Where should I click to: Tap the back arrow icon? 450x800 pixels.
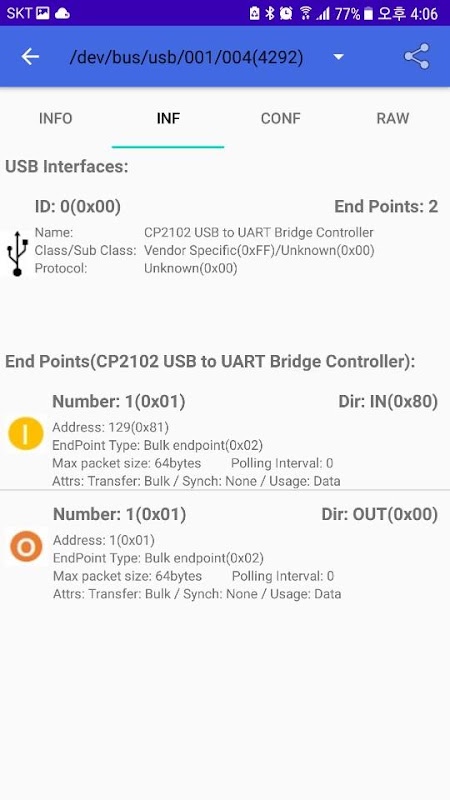click(x=30, y=57)
